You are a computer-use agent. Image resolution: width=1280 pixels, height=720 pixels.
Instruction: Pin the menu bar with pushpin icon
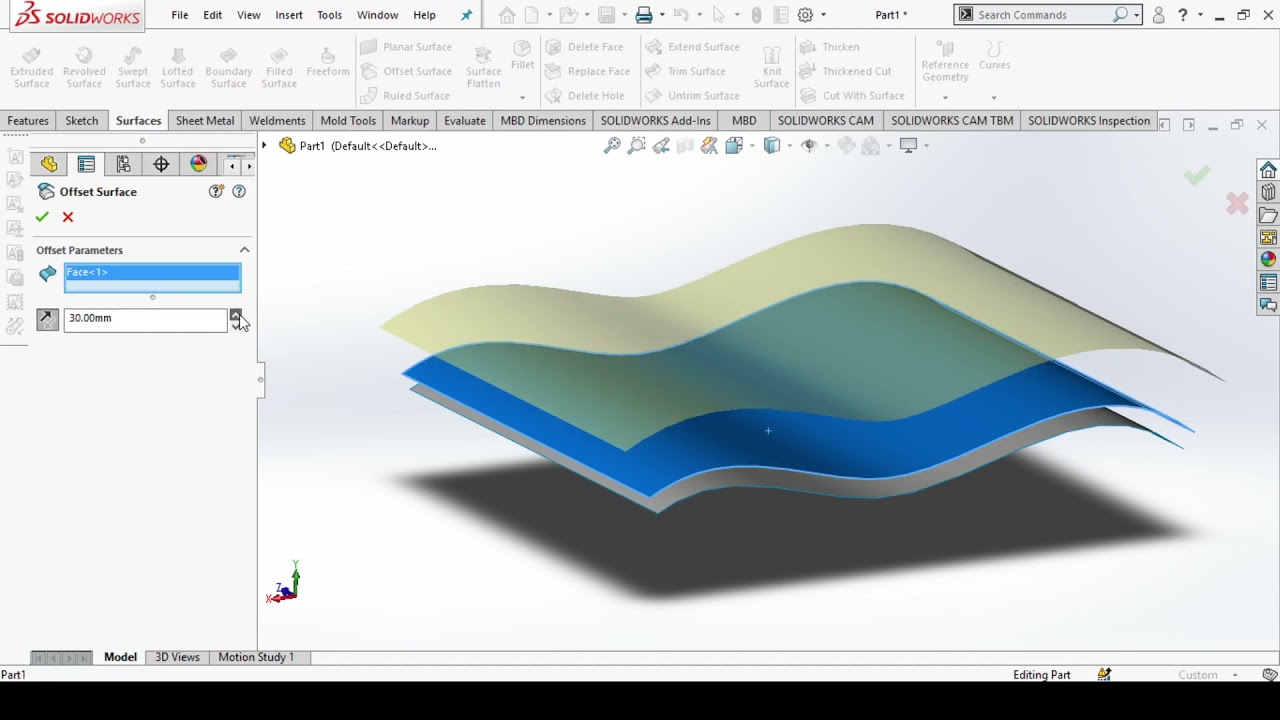coord(466,15)
